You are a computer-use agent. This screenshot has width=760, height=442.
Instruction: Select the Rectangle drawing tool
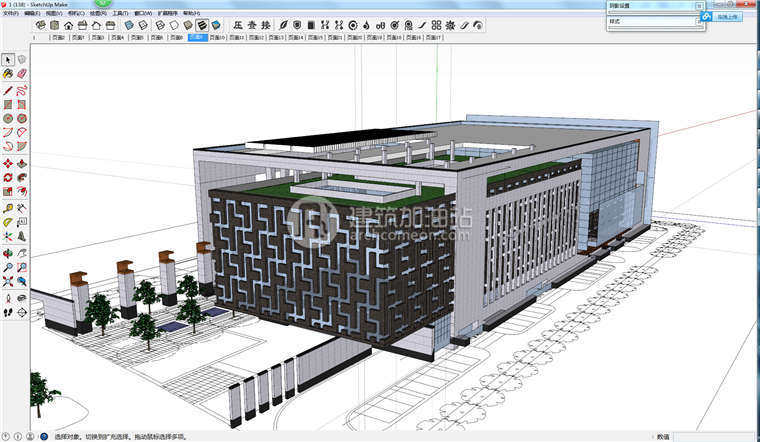click(8, 105)
